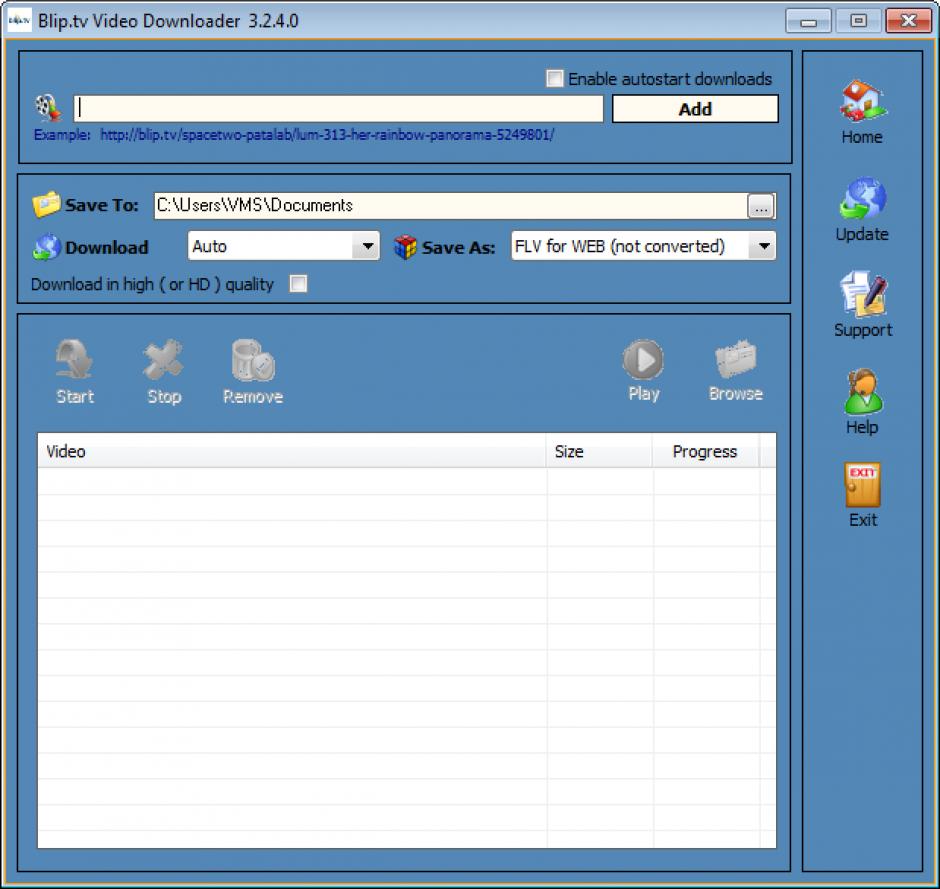Open the blip.tv example URL link
This screenshot has height=889, width=940.
pos(326,134)
